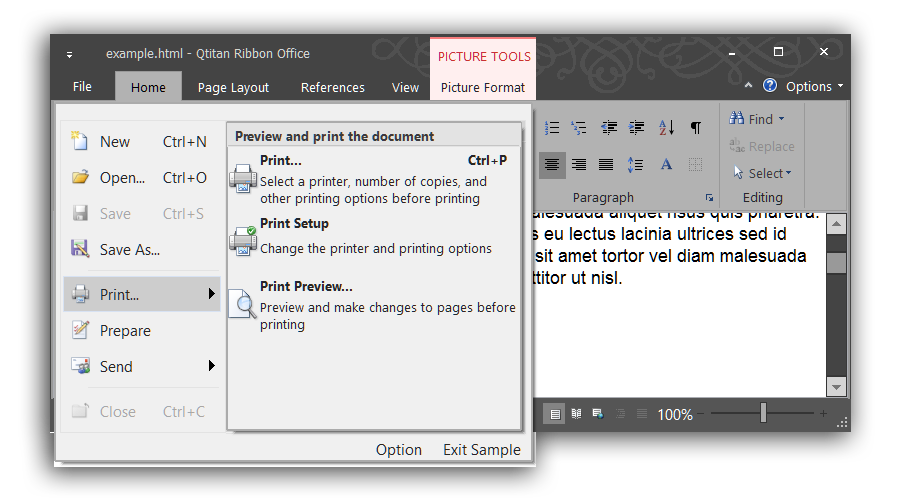This screenshot has height=500, width=900.
Task: Open the help question mark icon
Action: coord(769,86)
